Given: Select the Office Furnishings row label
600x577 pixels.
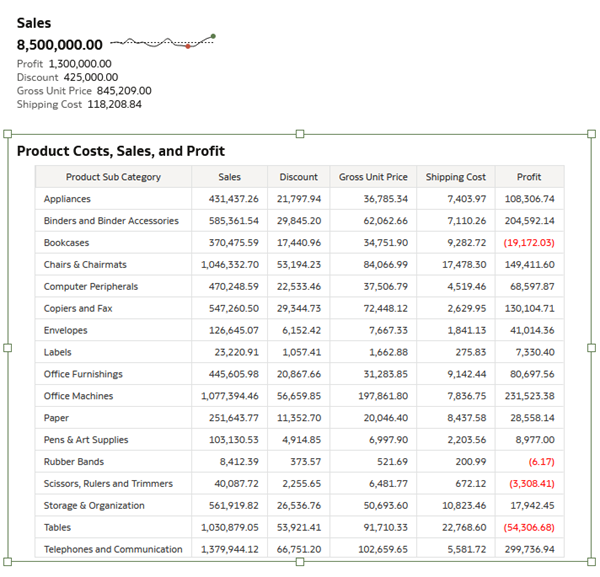Looking at the screenshot, I should (x=83, y=374).
